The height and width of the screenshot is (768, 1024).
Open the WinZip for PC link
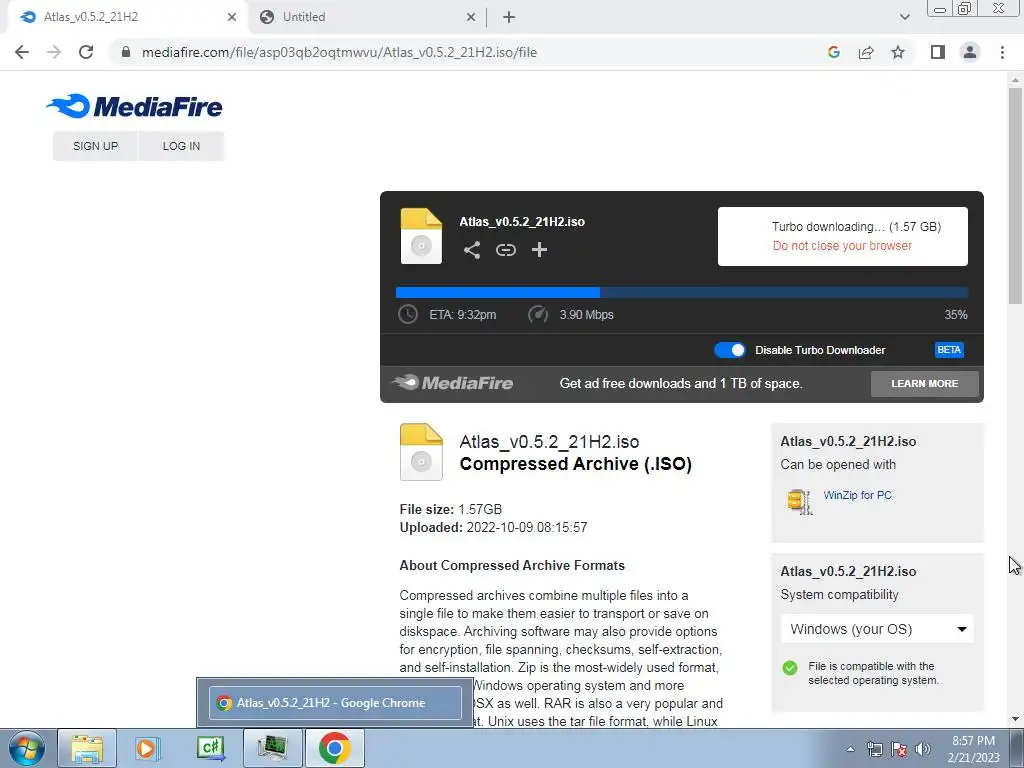pyautogui.click(x=857, y=495)
